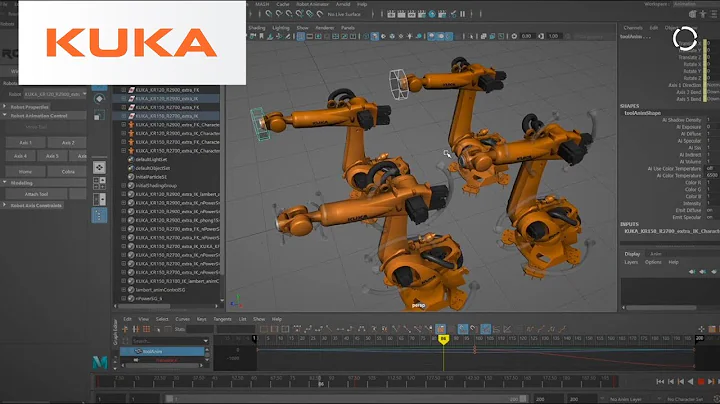Open the layer editor Layers menu
Viewport: 720px width, 404px height.
(631, 262)
